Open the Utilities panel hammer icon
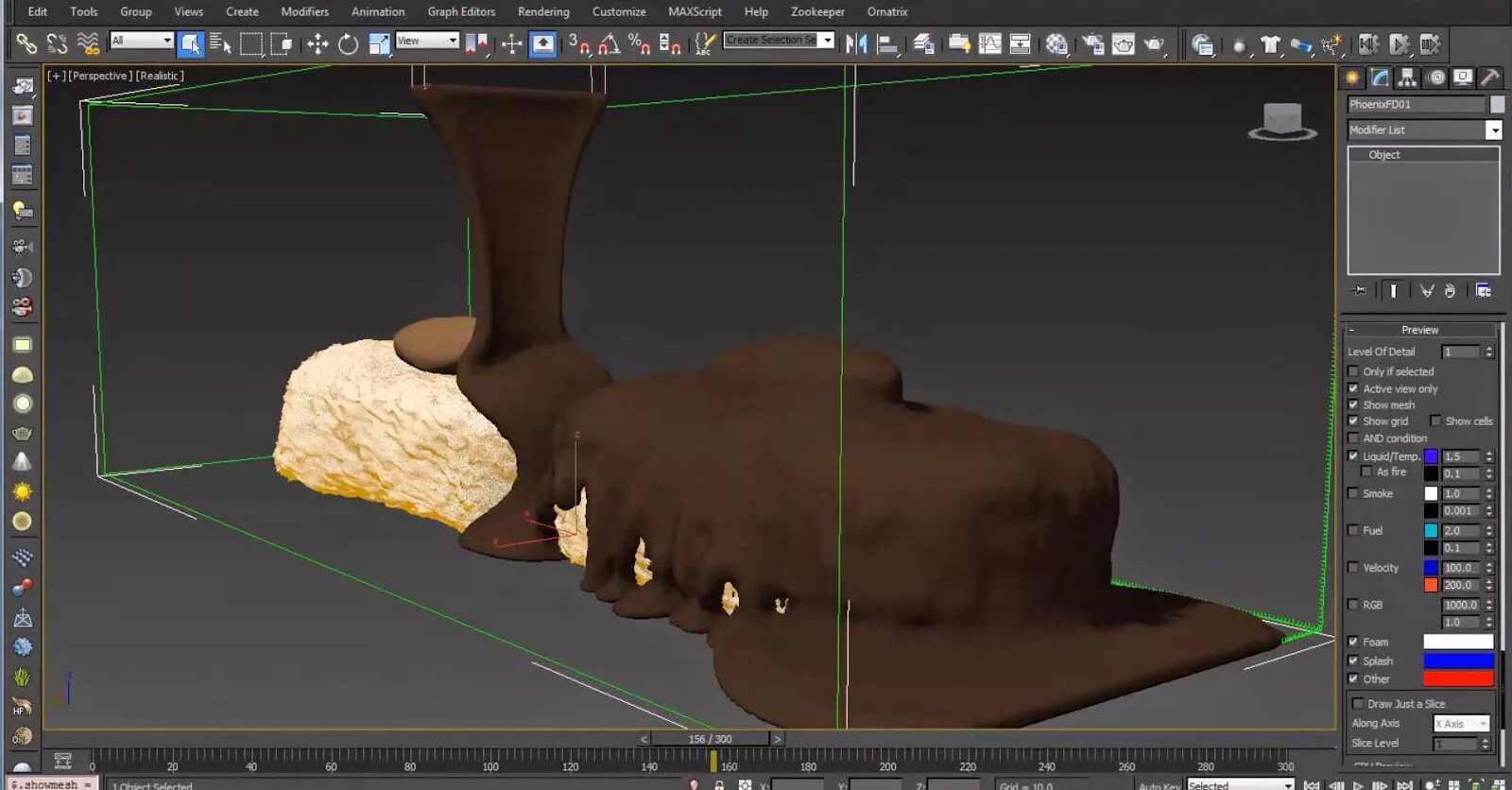Screen dimensions: 1512x790 [x=1489, y=77]
